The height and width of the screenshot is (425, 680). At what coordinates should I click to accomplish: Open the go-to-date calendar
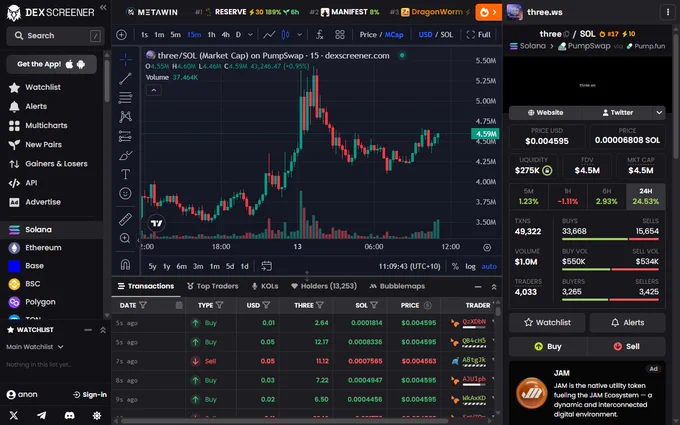click(267, 266)
